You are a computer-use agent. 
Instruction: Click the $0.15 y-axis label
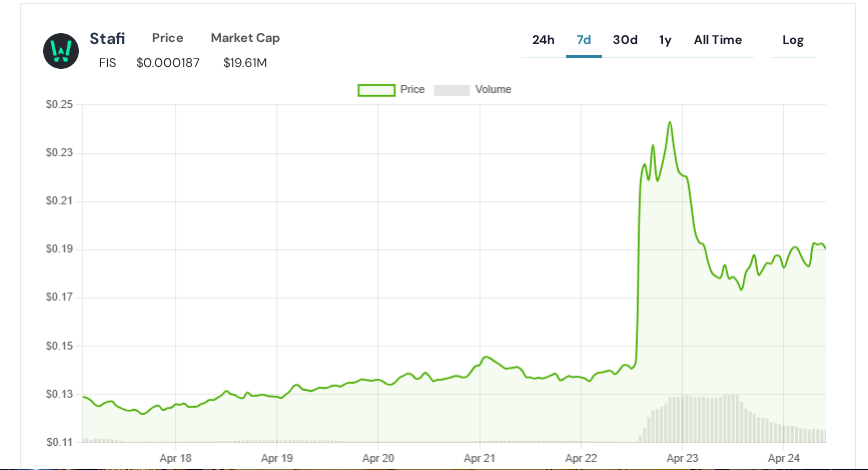59,346
